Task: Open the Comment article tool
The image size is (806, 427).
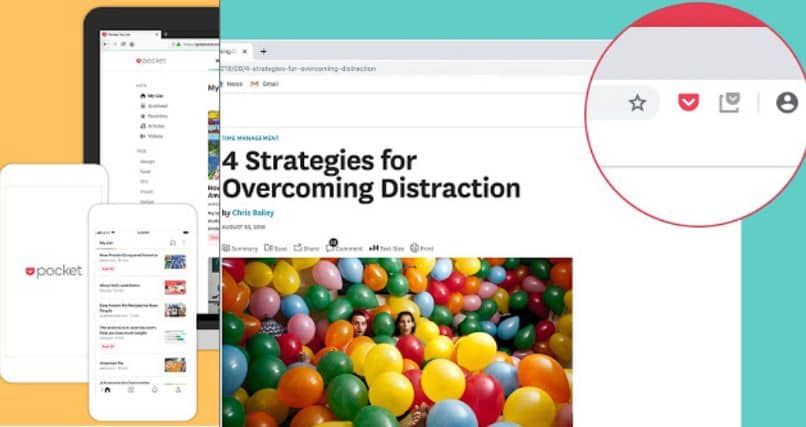Action: click(x=344, y=248)
